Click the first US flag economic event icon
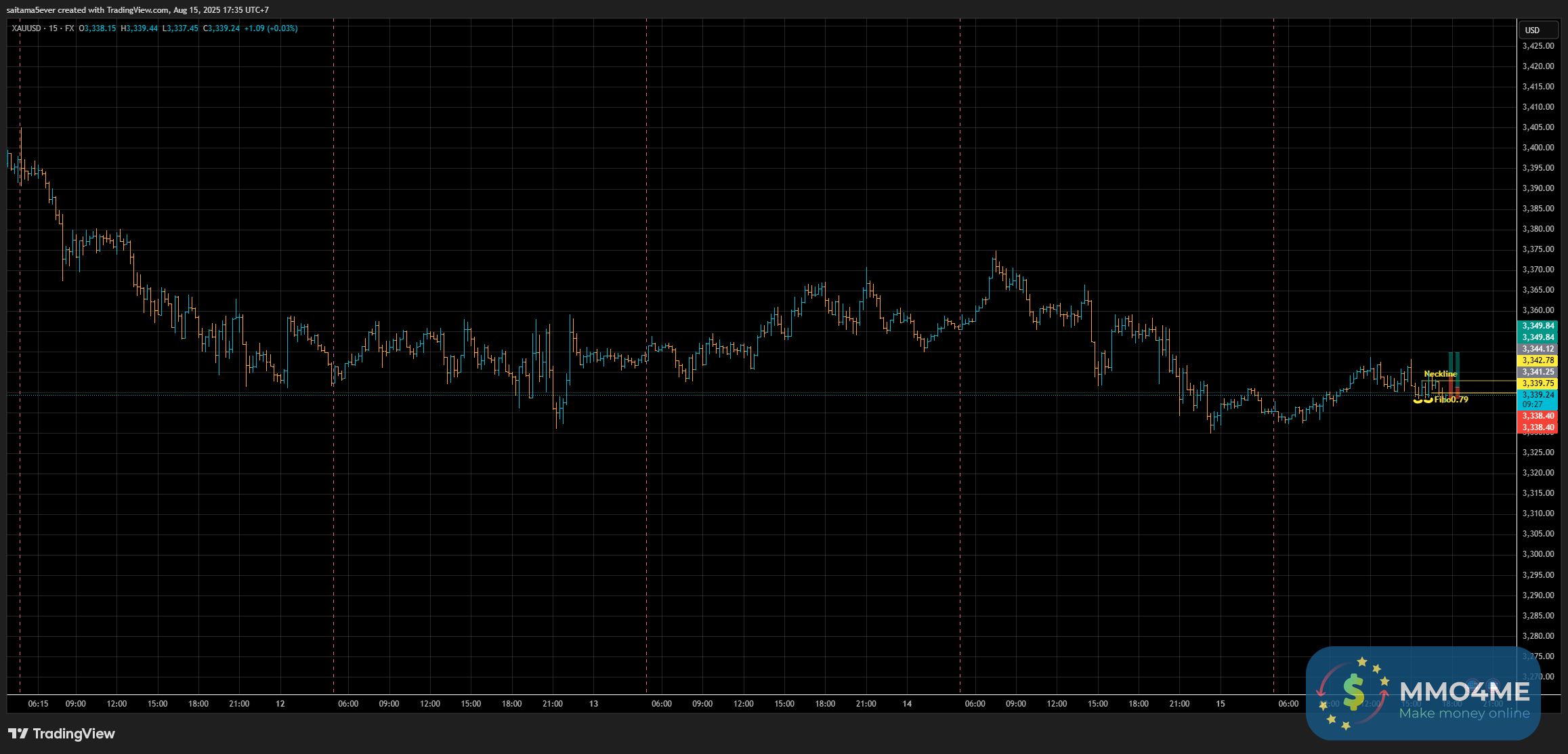 pos(1472,684)
